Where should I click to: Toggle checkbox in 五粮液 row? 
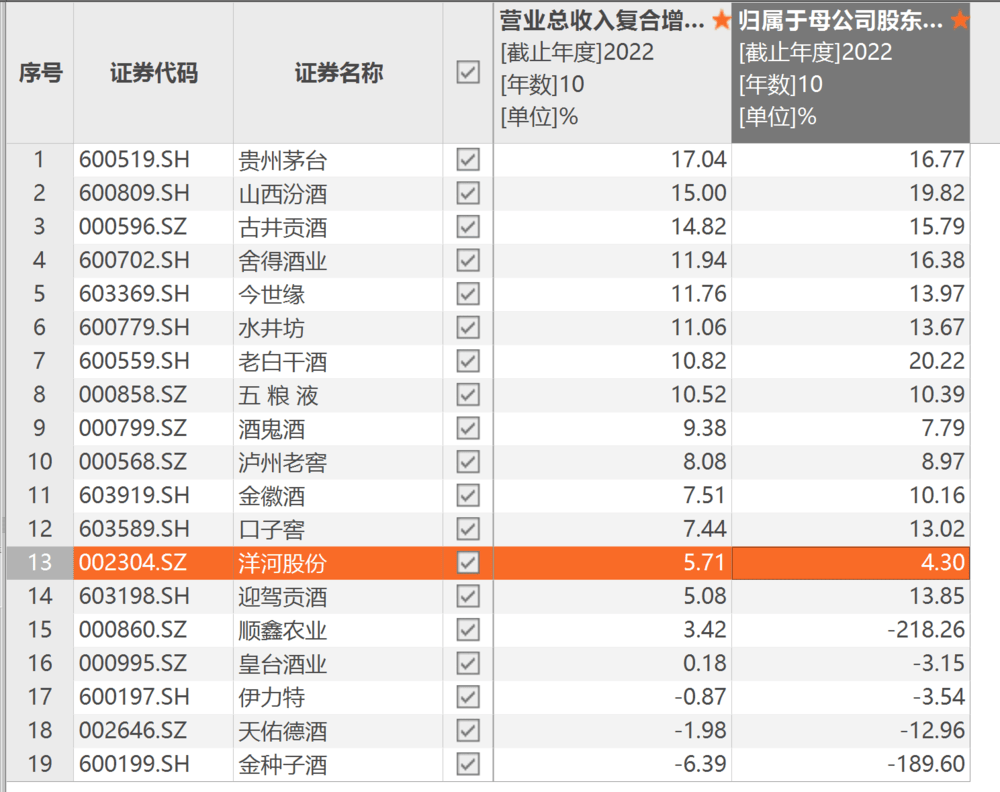(x=468, y=395)
